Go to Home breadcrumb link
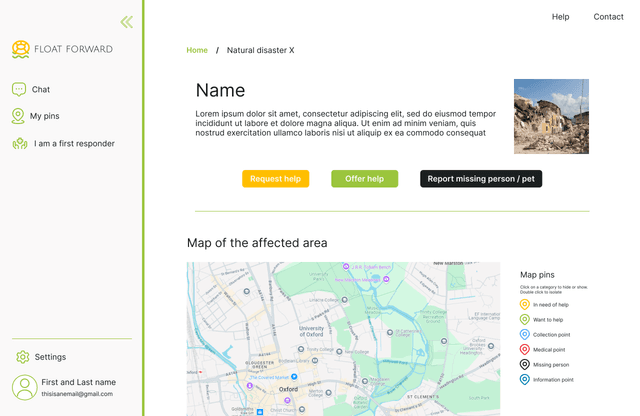This screenshot has height=416, width=640. click(x=197, y=50)
